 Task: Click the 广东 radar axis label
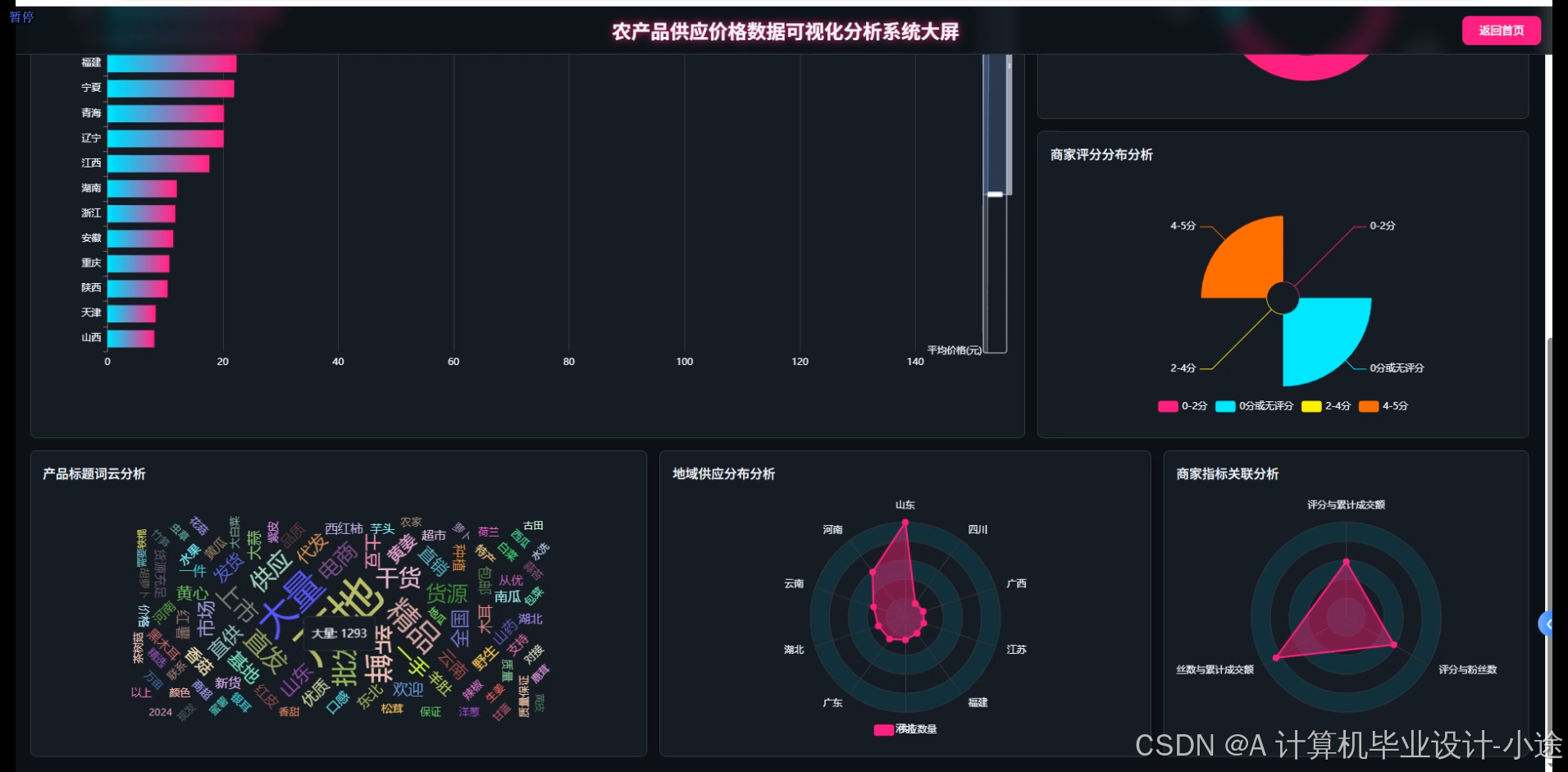click(x=832, y=702)
